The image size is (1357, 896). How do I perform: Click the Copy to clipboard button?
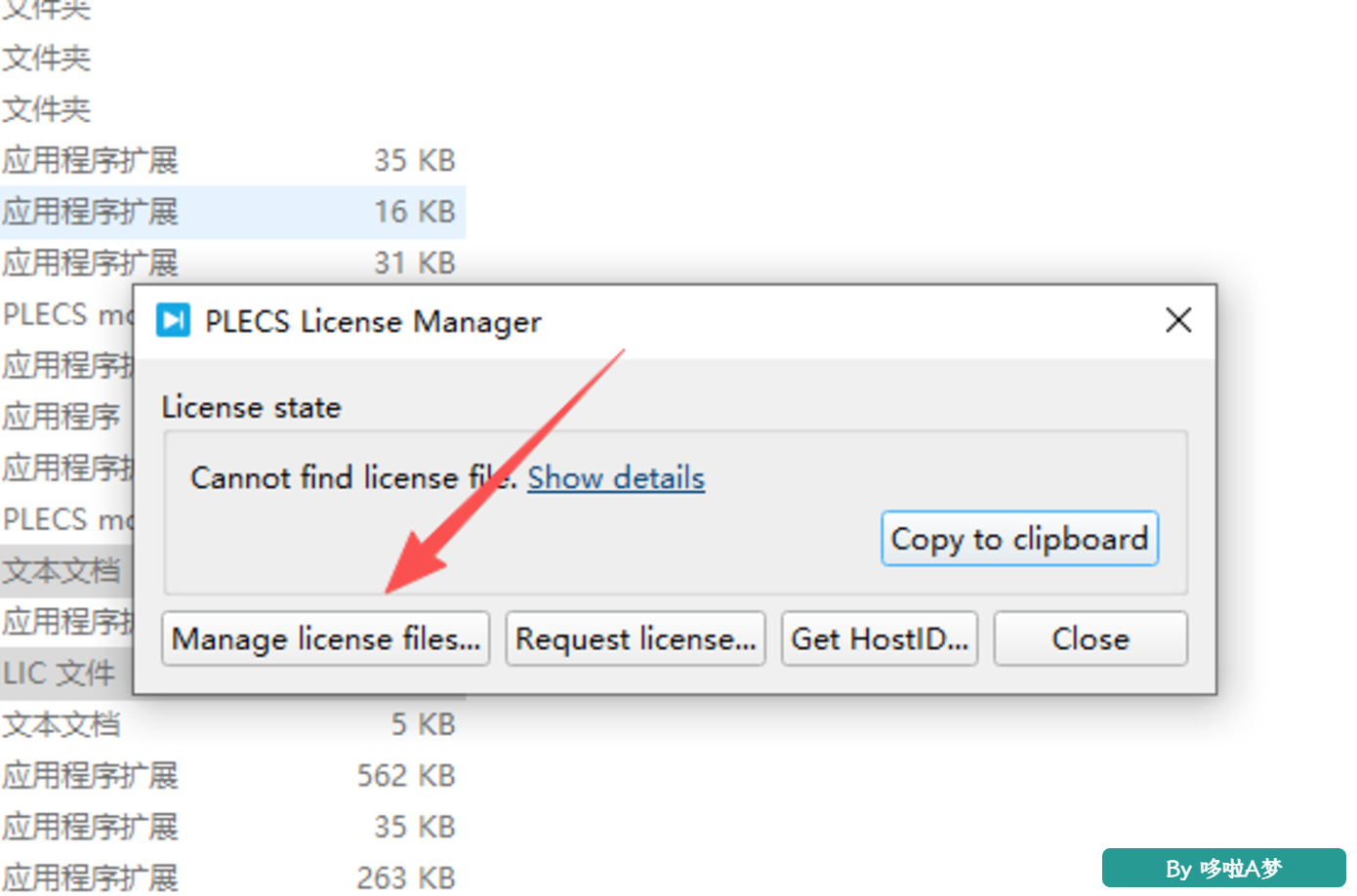[x=1019, y=539]
